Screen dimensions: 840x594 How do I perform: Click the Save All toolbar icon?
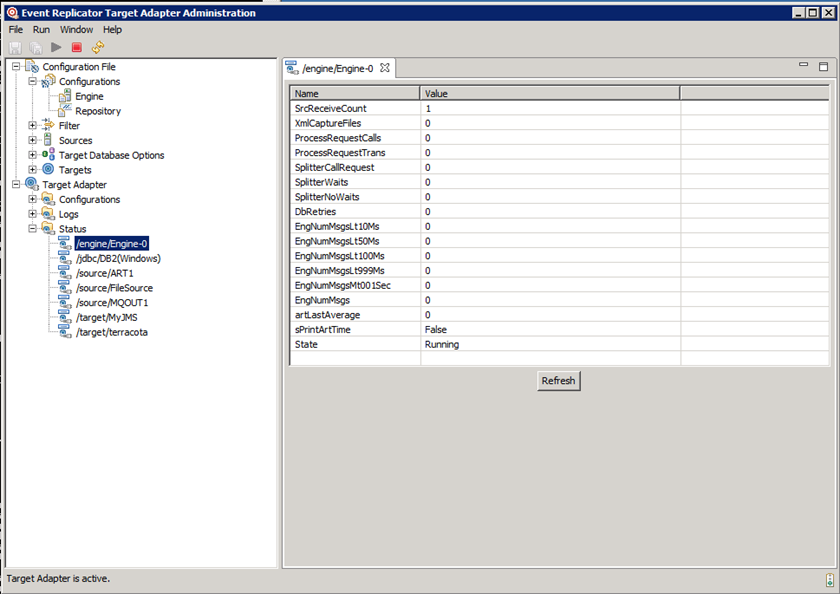[x=35, y=47]
